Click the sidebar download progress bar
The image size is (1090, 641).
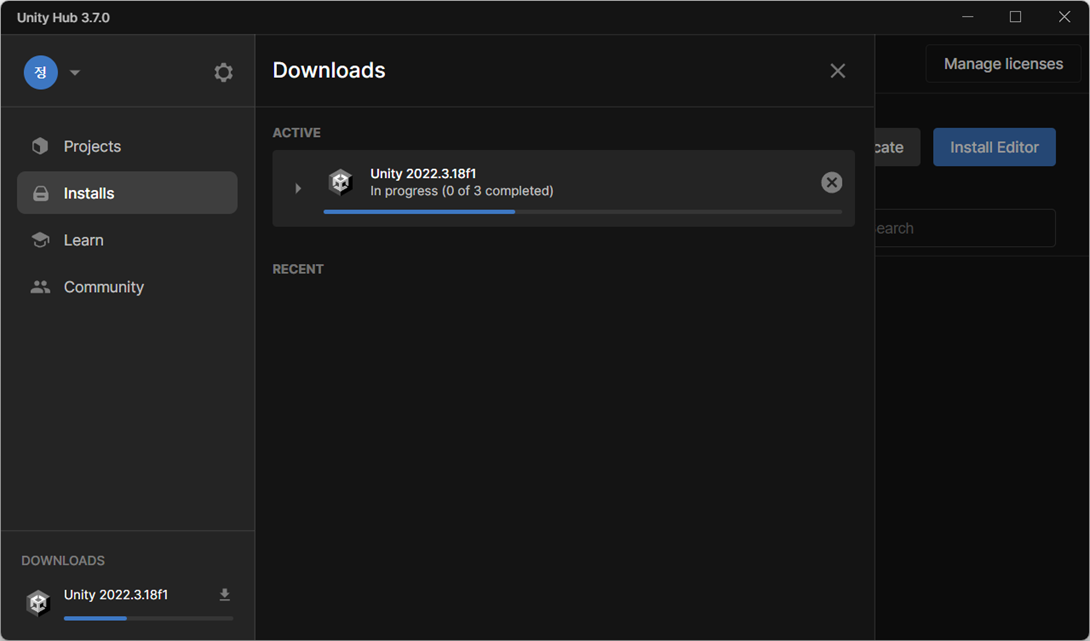(x=148, y=618)
